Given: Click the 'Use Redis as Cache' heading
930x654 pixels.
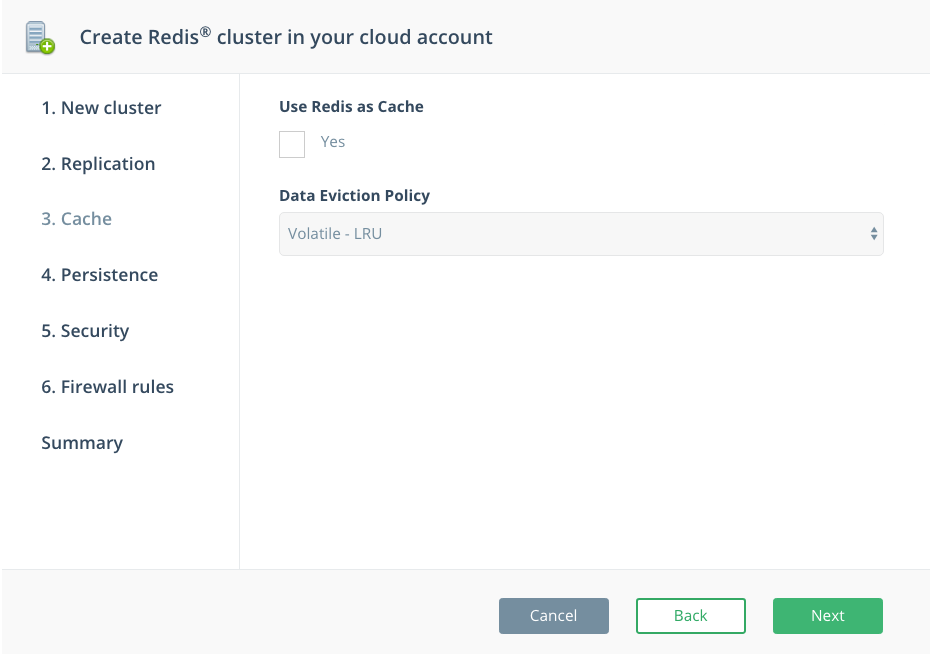Looking at the screenshot, I should coord(351,107).
